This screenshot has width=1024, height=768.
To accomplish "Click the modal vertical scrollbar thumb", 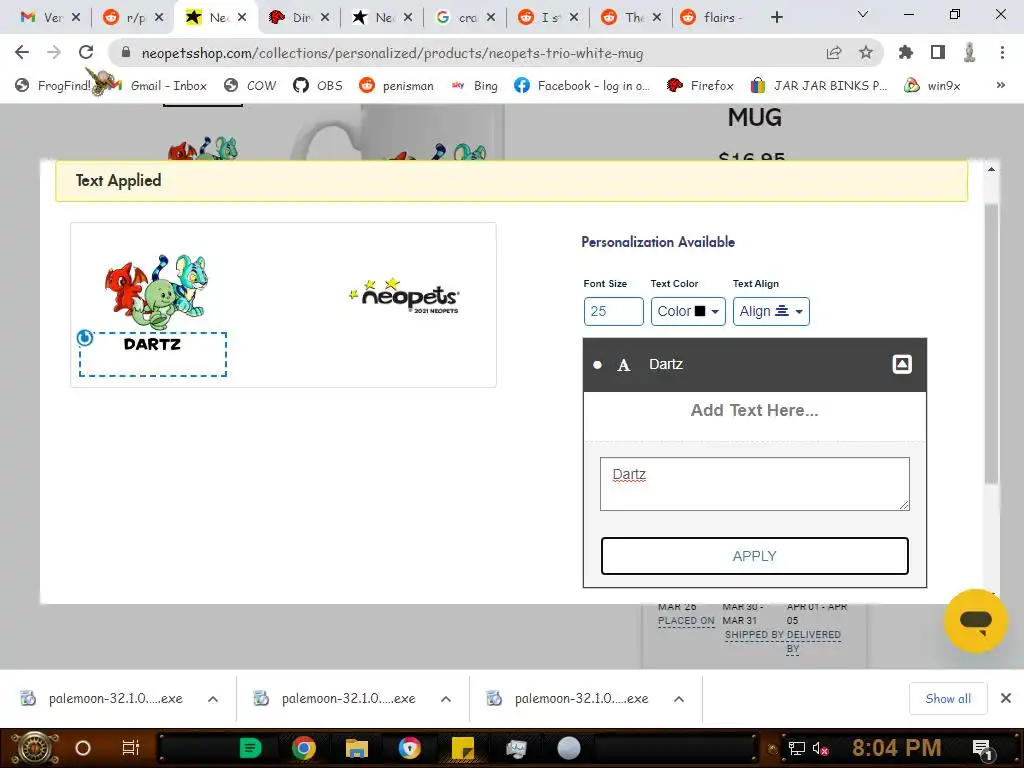I will click(991, 344).
